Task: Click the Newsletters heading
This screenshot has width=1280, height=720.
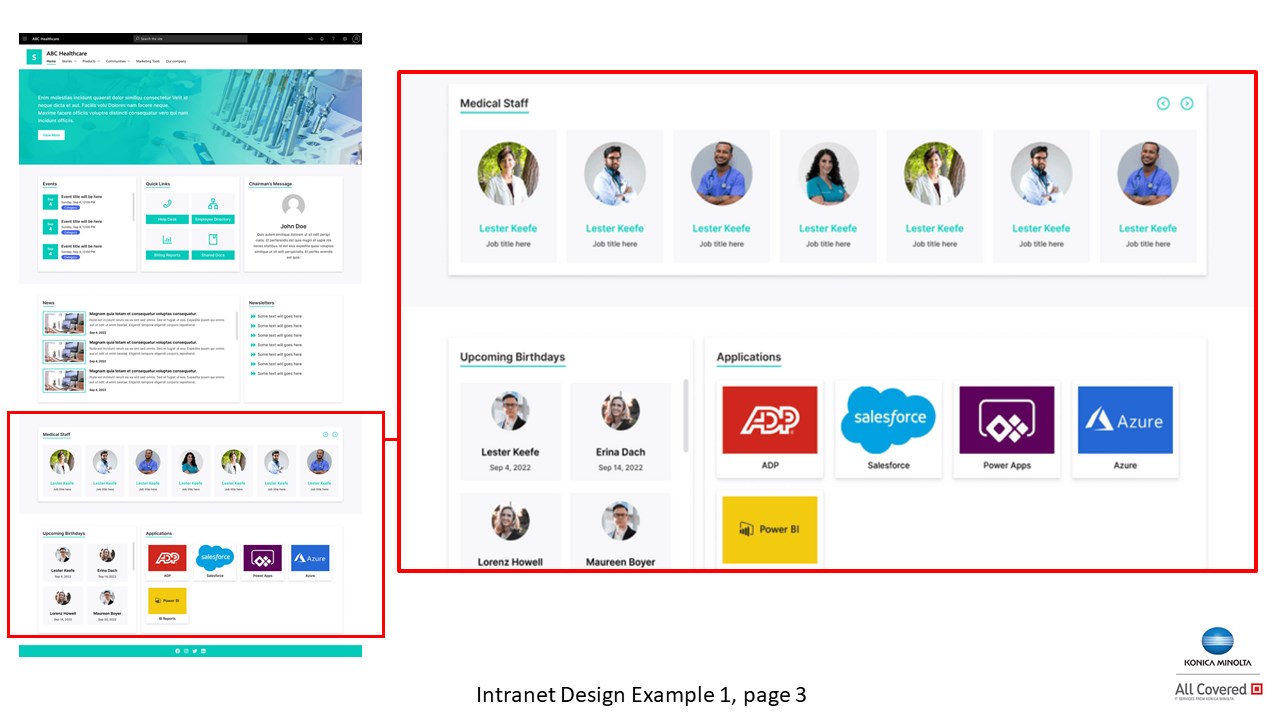Action: coord(261,303)
